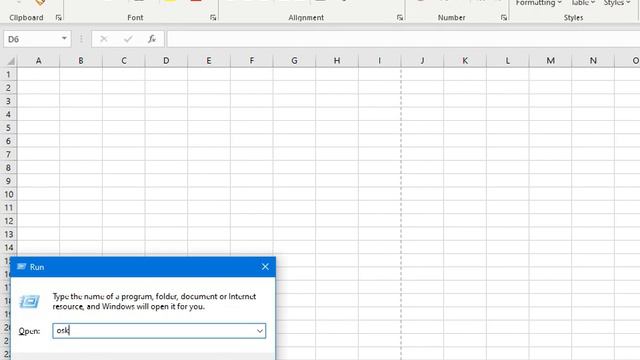Select column D header
The height and width of the screenshot is (360, 640).
click(x=166, y=61)
